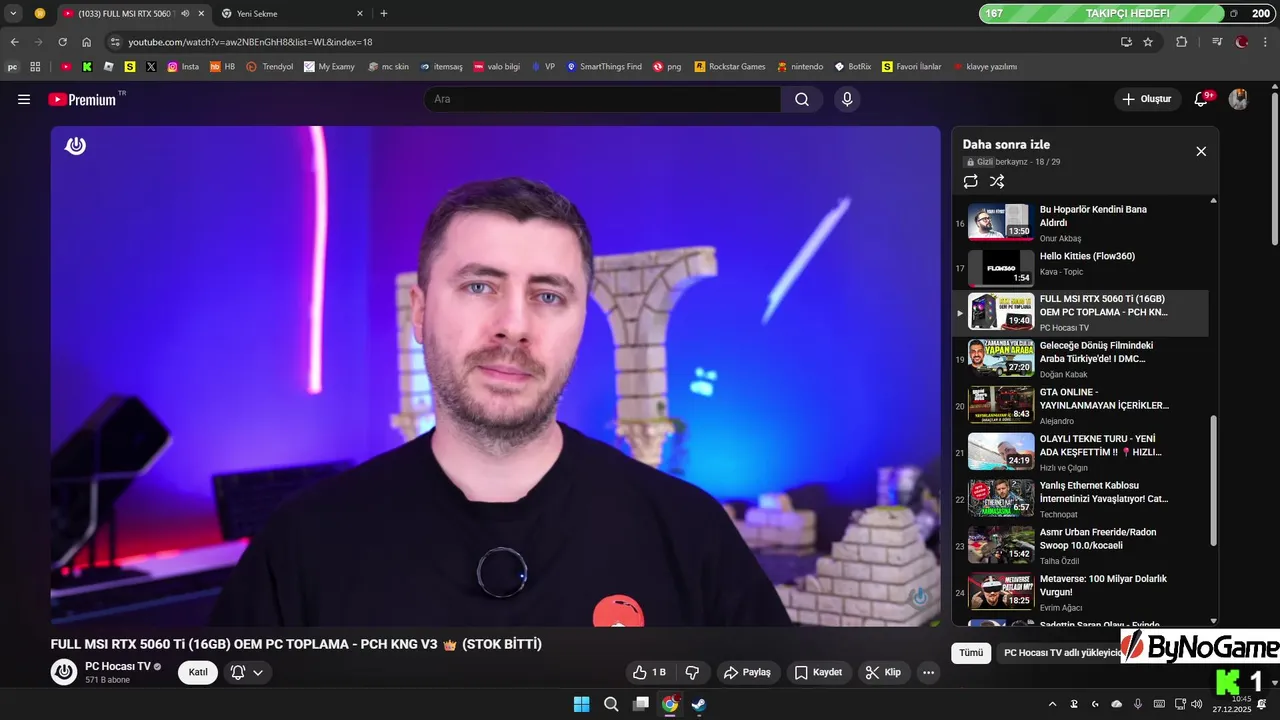Focus the Ara search field
Screen dimensions: 1280x720
point(602,99)
